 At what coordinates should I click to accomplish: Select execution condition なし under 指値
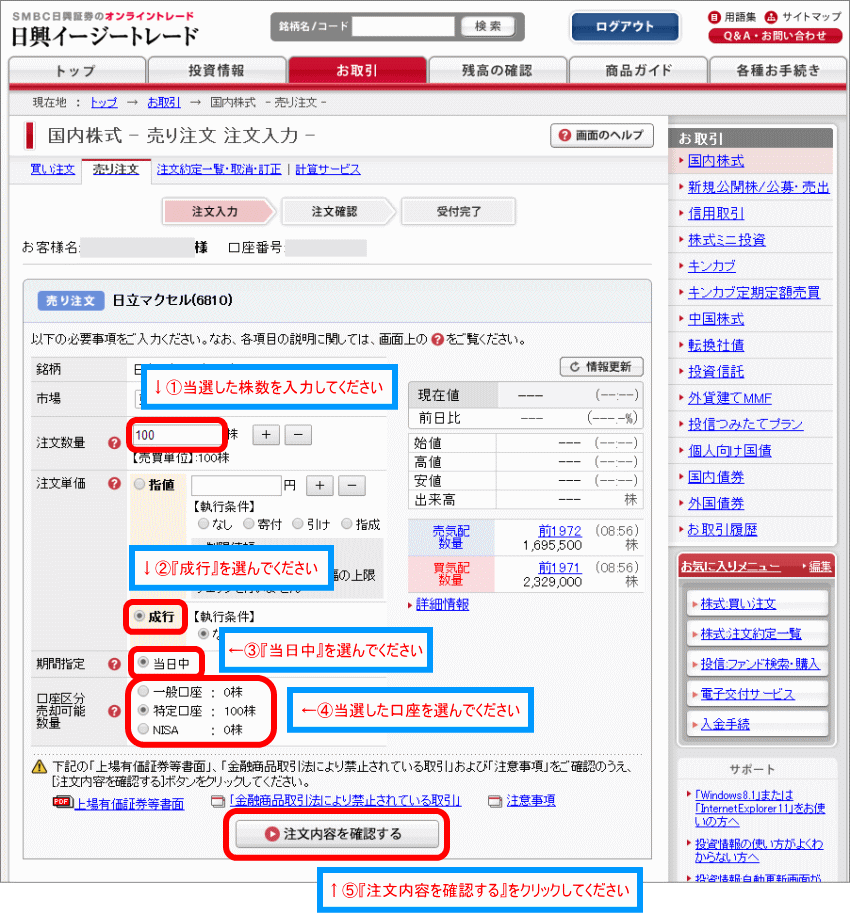point(203,523)
